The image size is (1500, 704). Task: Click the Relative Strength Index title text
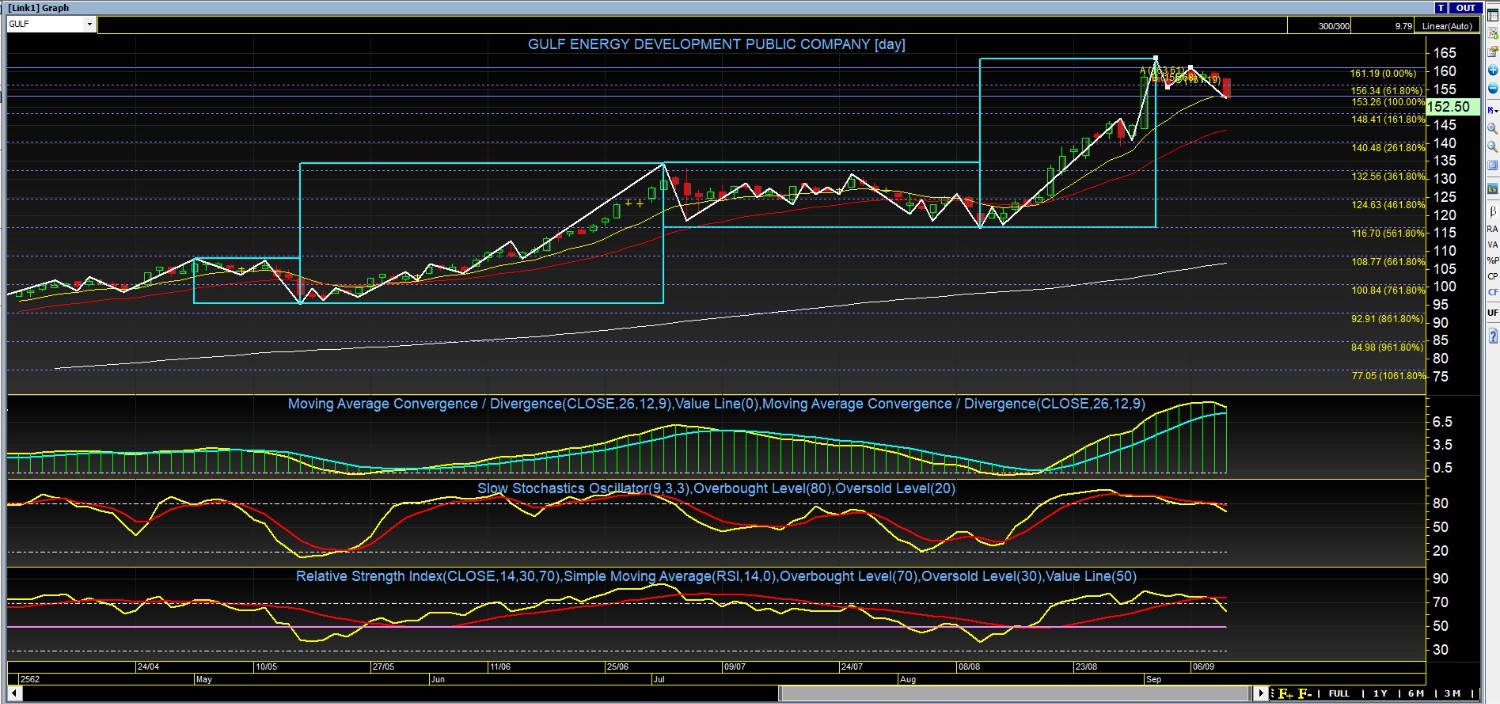717,576
